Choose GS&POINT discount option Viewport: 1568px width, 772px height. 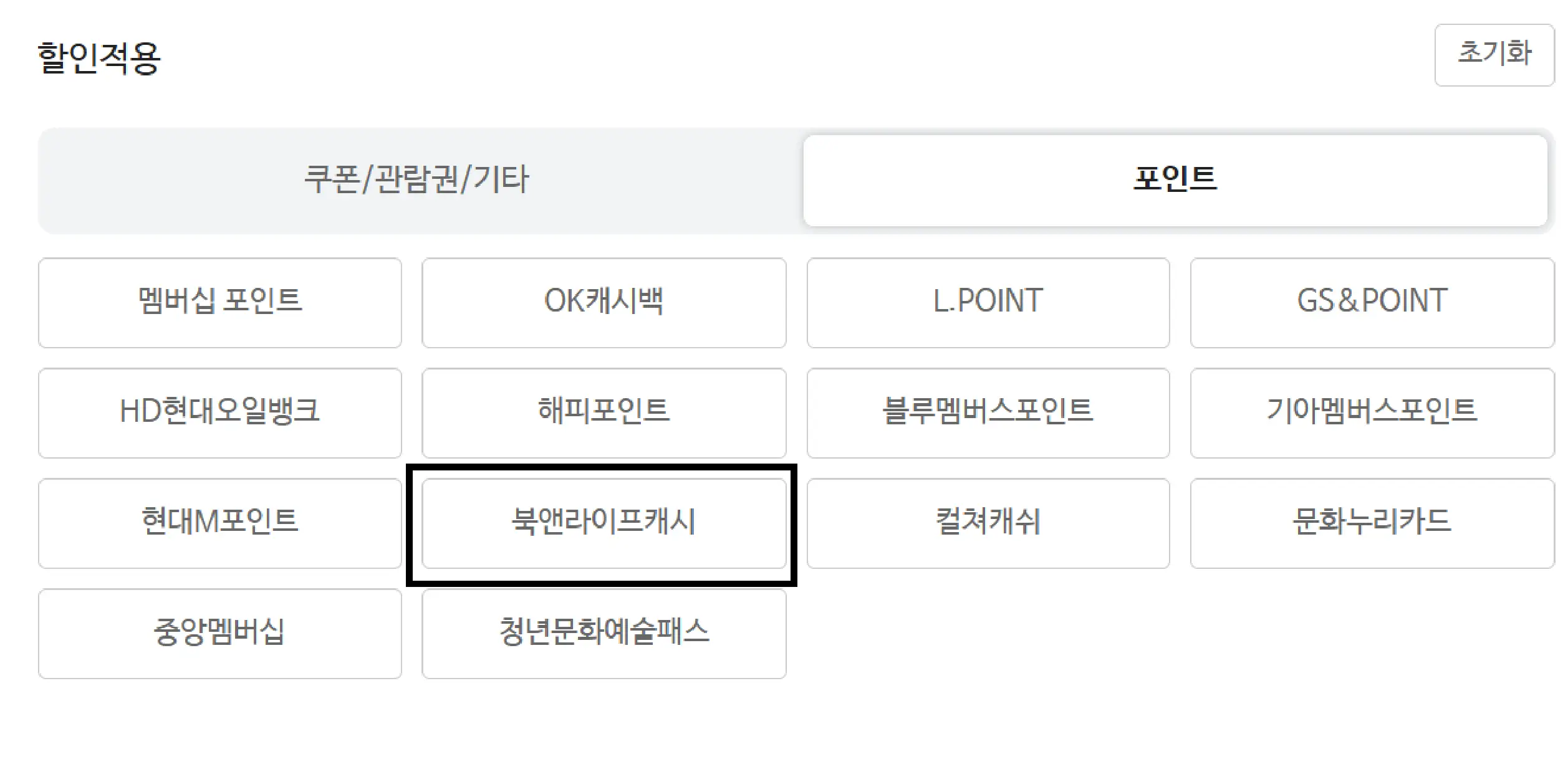point(1372,303)
